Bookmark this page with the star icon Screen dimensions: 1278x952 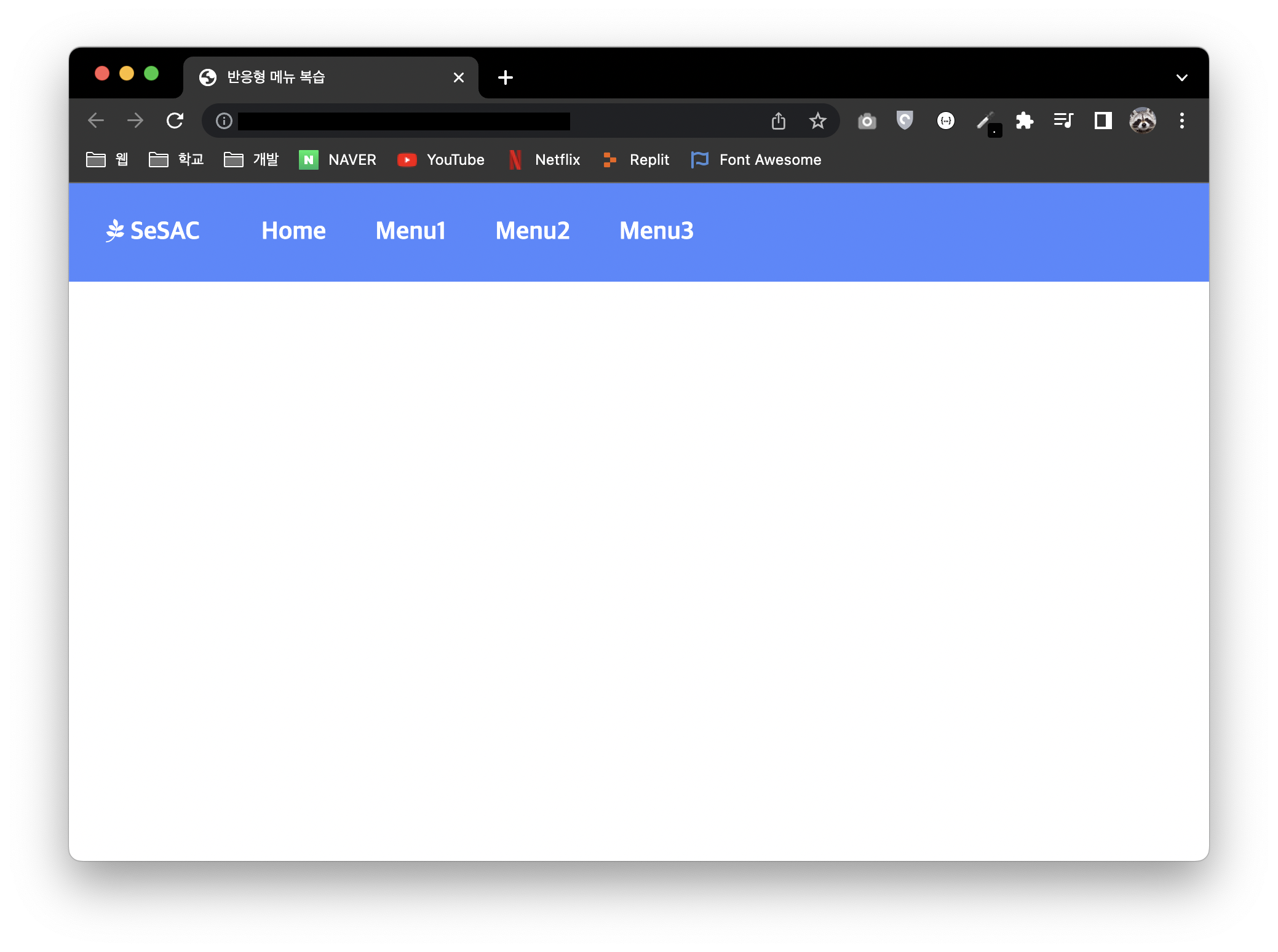[817, 121]
